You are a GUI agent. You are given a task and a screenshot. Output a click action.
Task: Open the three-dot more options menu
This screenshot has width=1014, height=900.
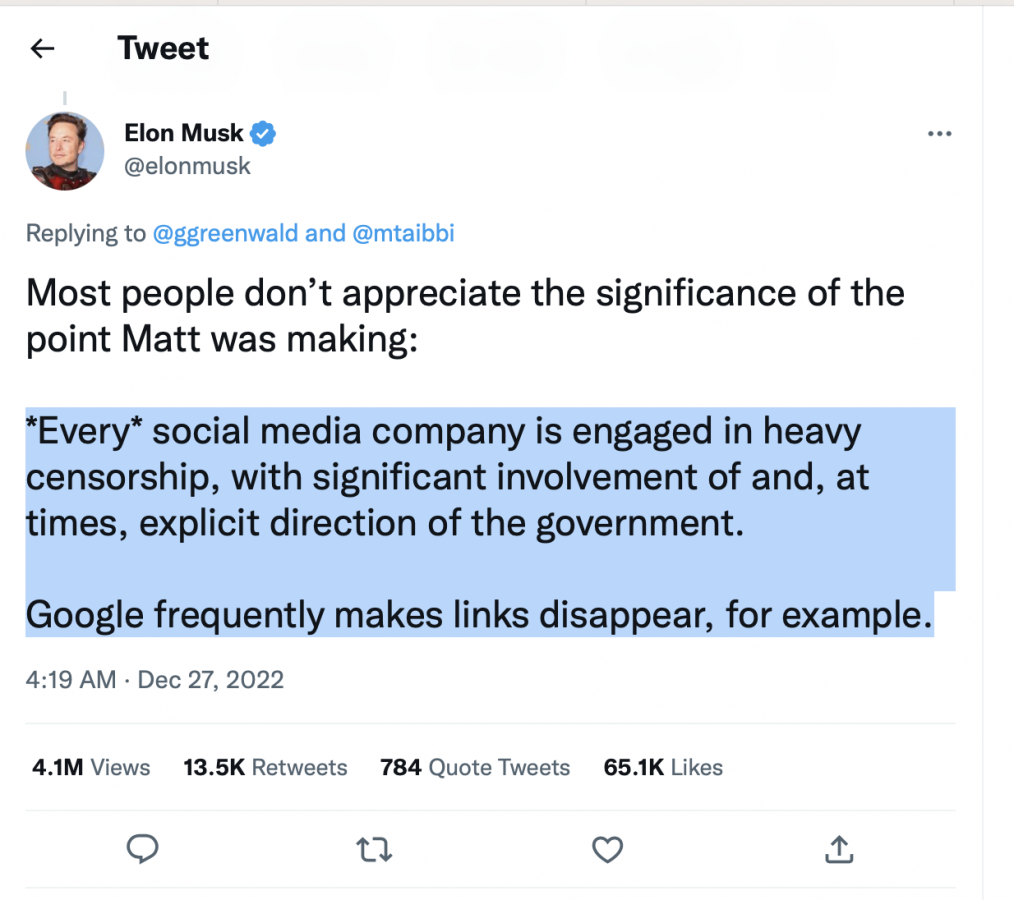pos(939,134)
